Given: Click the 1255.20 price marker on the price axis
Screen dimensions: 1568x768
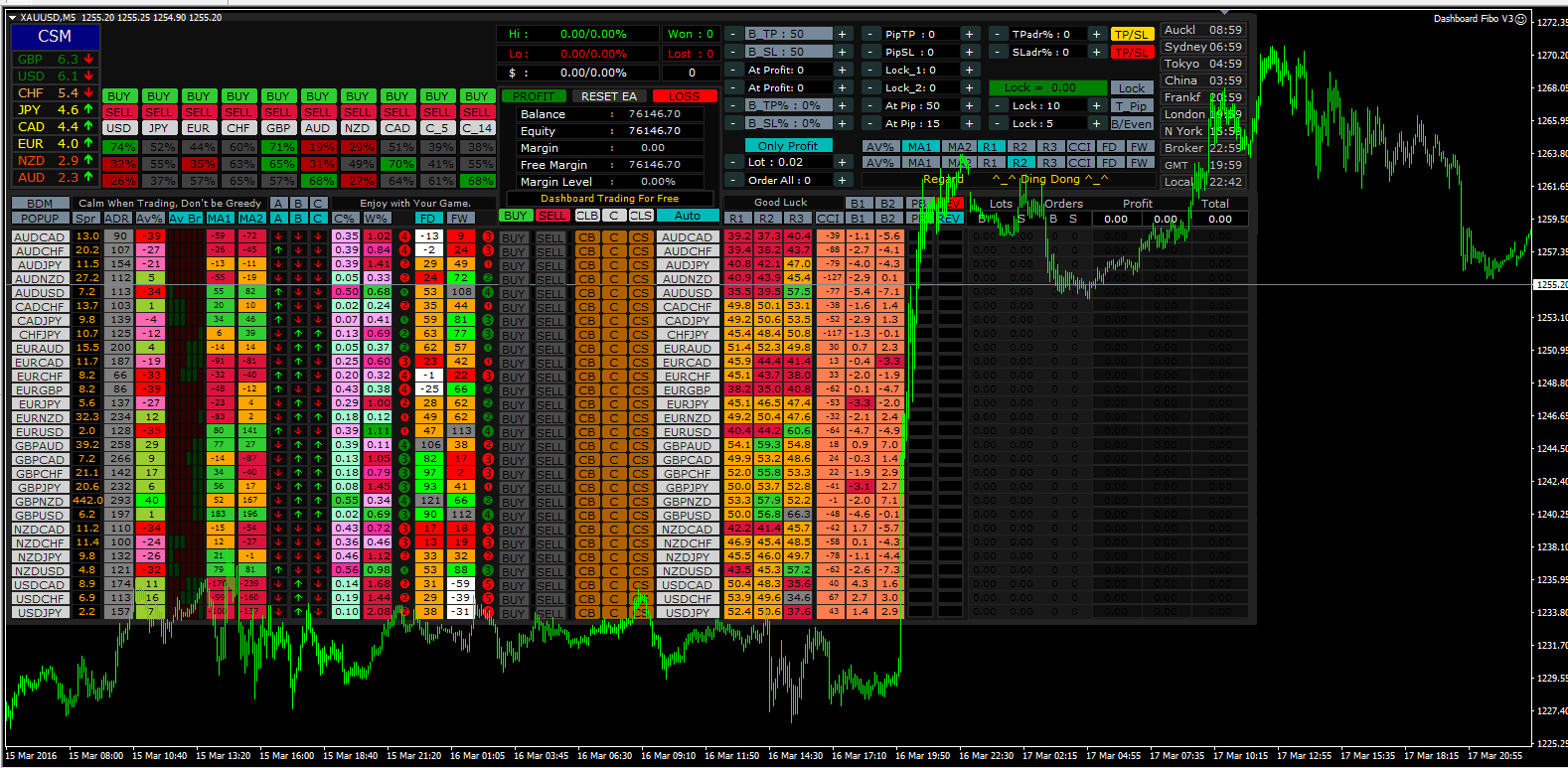Looking at the screenshot, I should pos(1551,285).
